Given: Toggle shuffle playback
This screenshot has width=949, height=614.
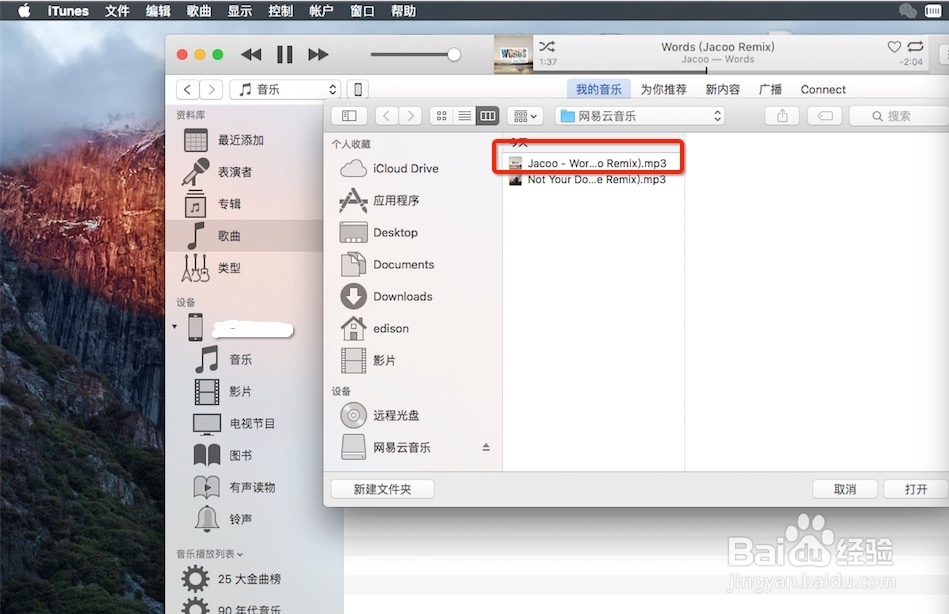Looking at the screenshot, I should coord(547,47).
